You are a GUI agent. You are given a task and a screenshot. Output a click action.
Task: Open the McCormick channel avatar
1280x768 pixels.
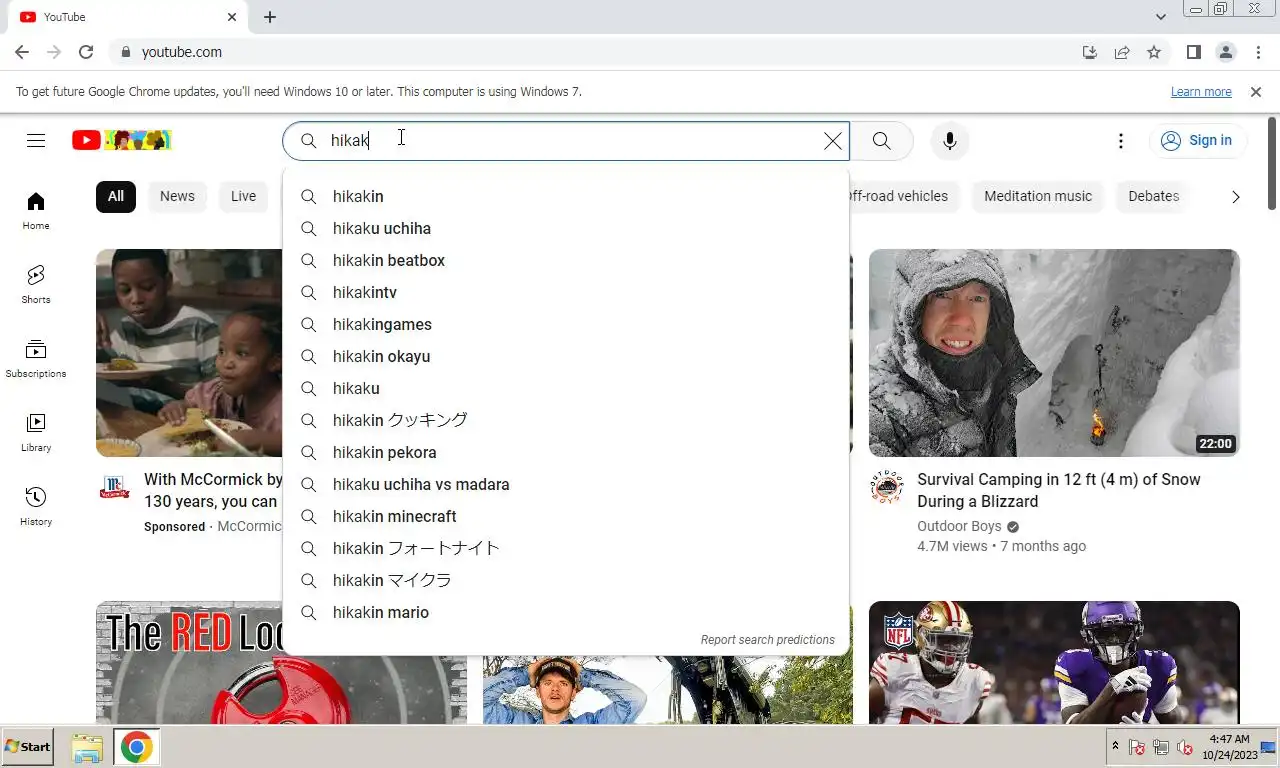[114, 487]
